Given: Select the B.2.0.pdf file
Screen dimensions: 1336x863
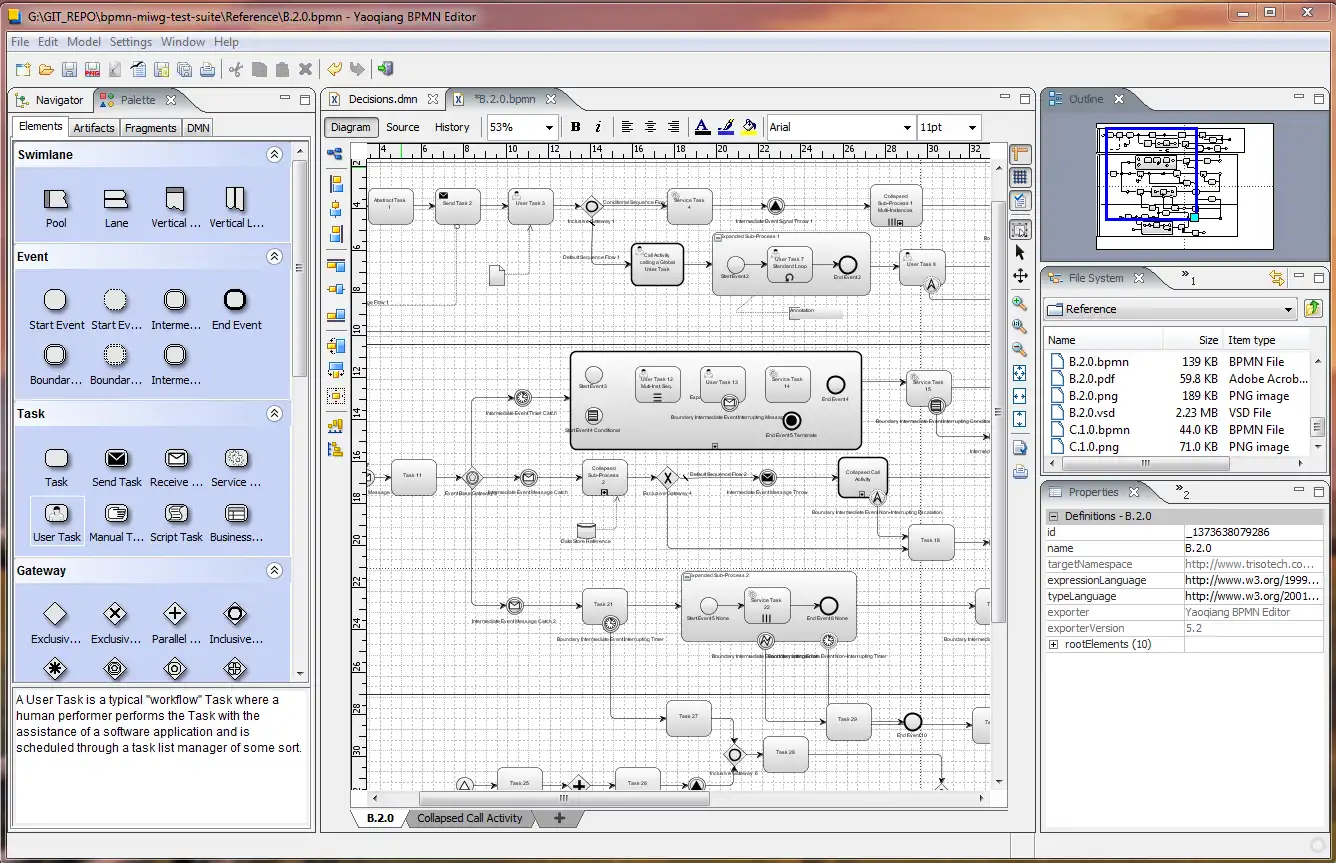Looking at the screenshot, I should [1092, 379].
